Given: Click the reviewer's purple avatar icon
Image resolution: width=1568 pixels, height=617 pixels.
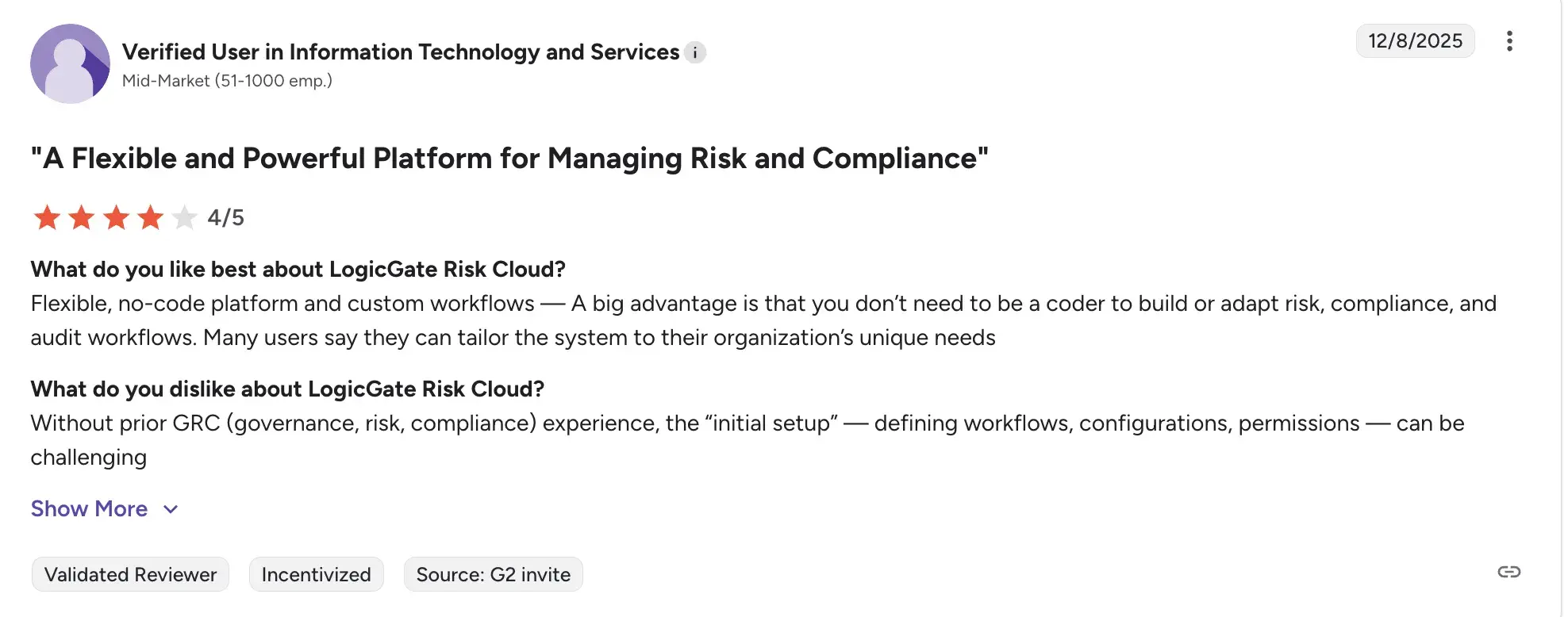Looking at the screenshot, I should click(x=70, y=63).
